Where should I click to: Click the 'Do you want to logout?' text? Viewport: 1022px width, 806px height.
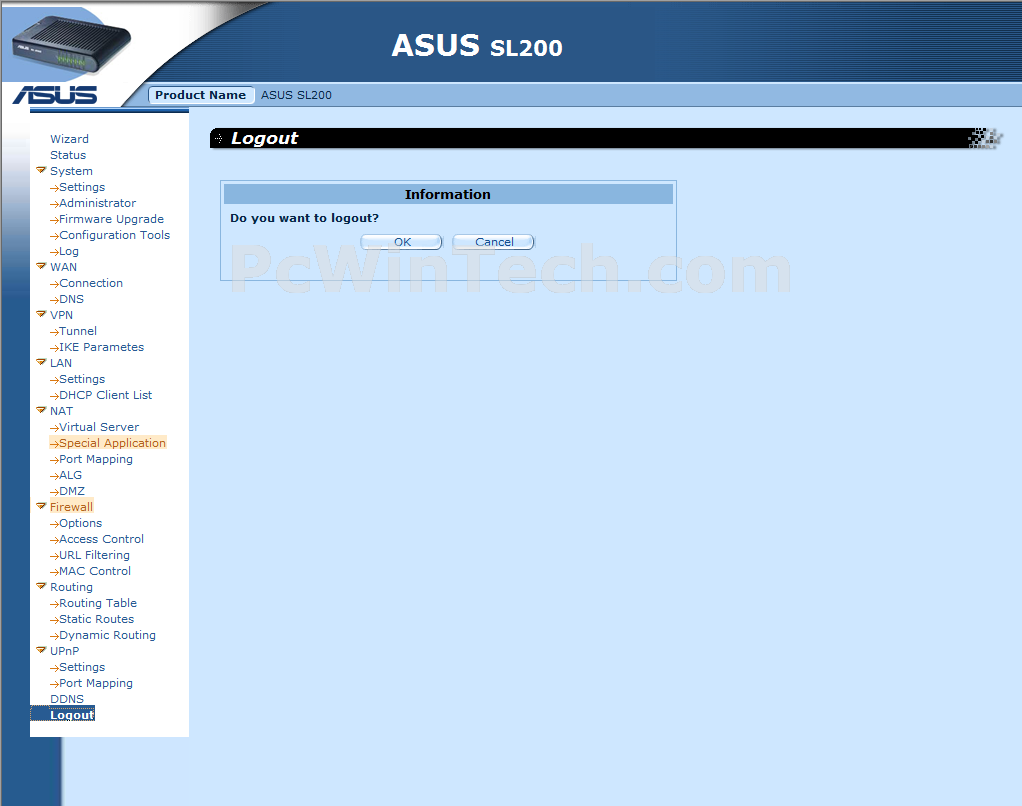pyautogui.click(x=304, y=218)
